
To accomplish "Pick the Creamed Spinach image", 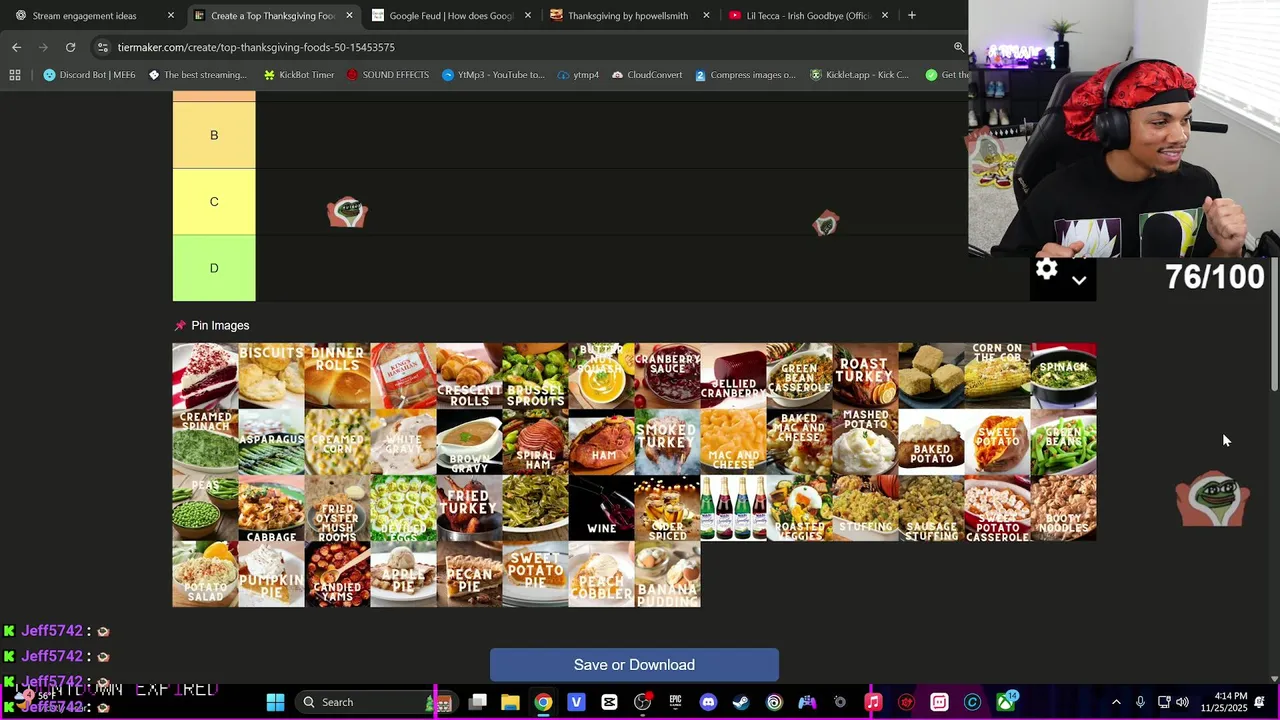I will 205,442.
